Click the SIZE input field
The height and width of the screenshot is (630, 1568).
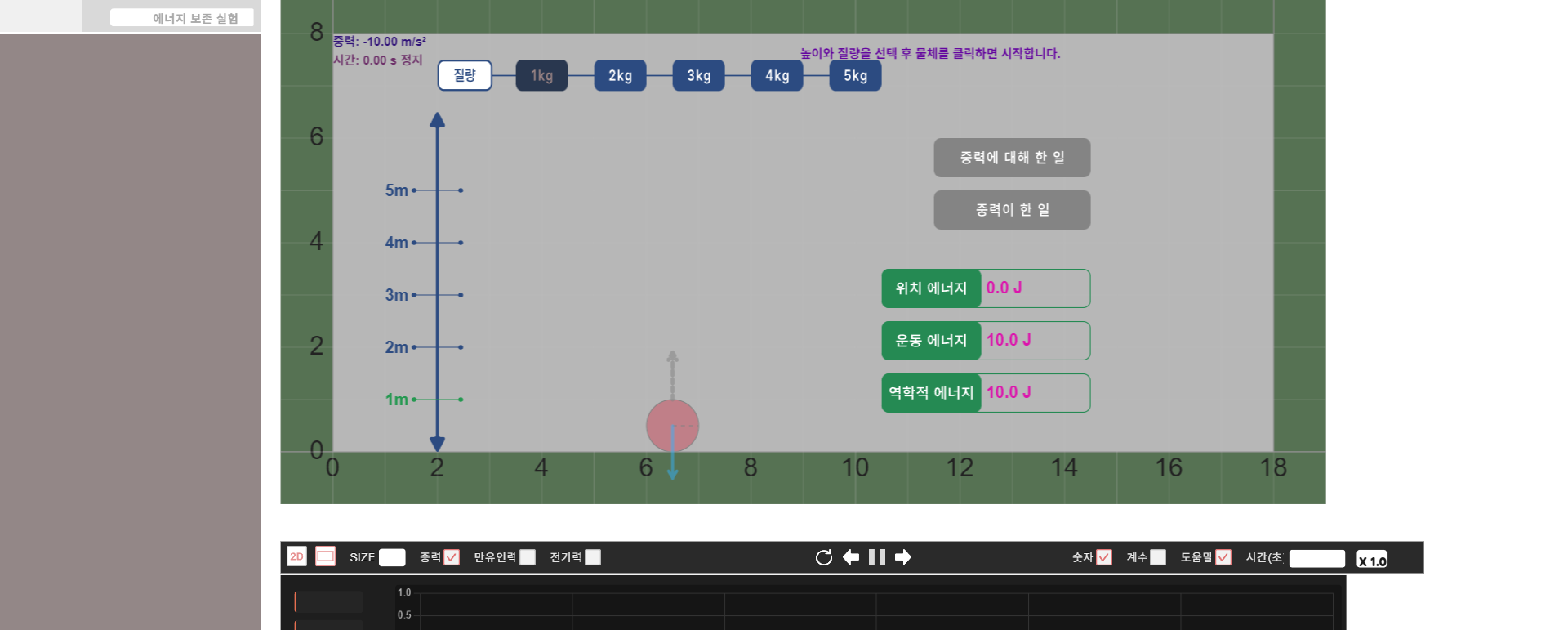(x=392, y=557)
